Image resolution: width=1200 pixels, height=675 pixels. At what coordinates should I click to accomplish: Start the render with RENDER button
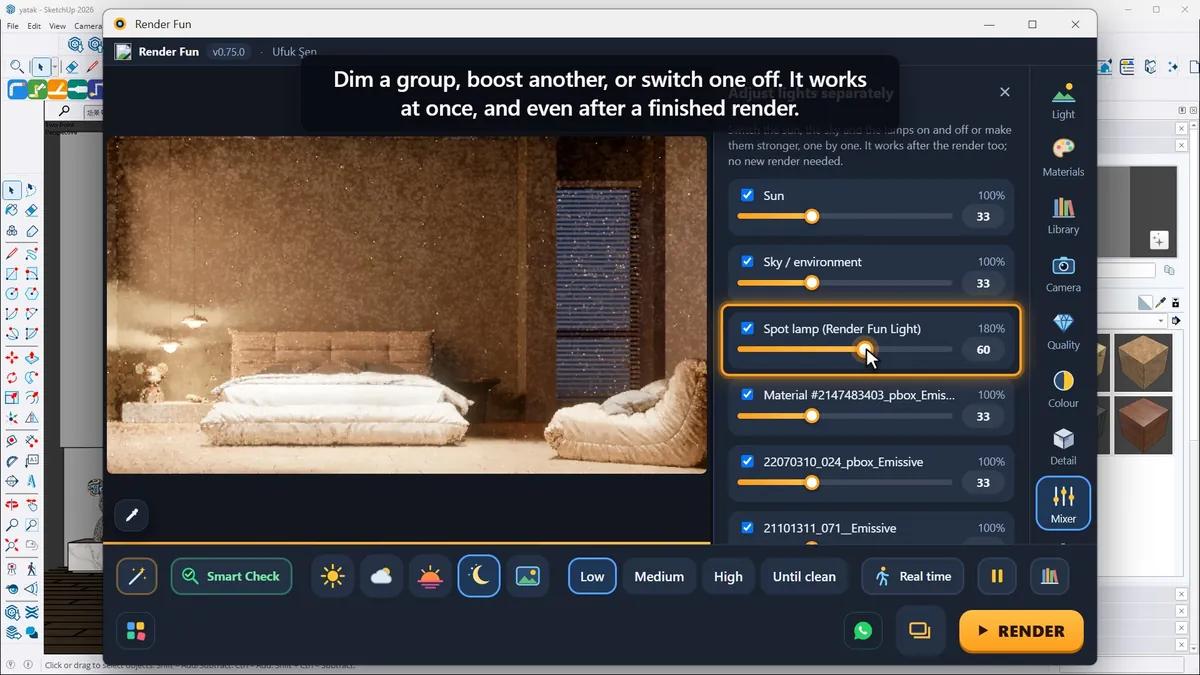tap(1021, 631)
